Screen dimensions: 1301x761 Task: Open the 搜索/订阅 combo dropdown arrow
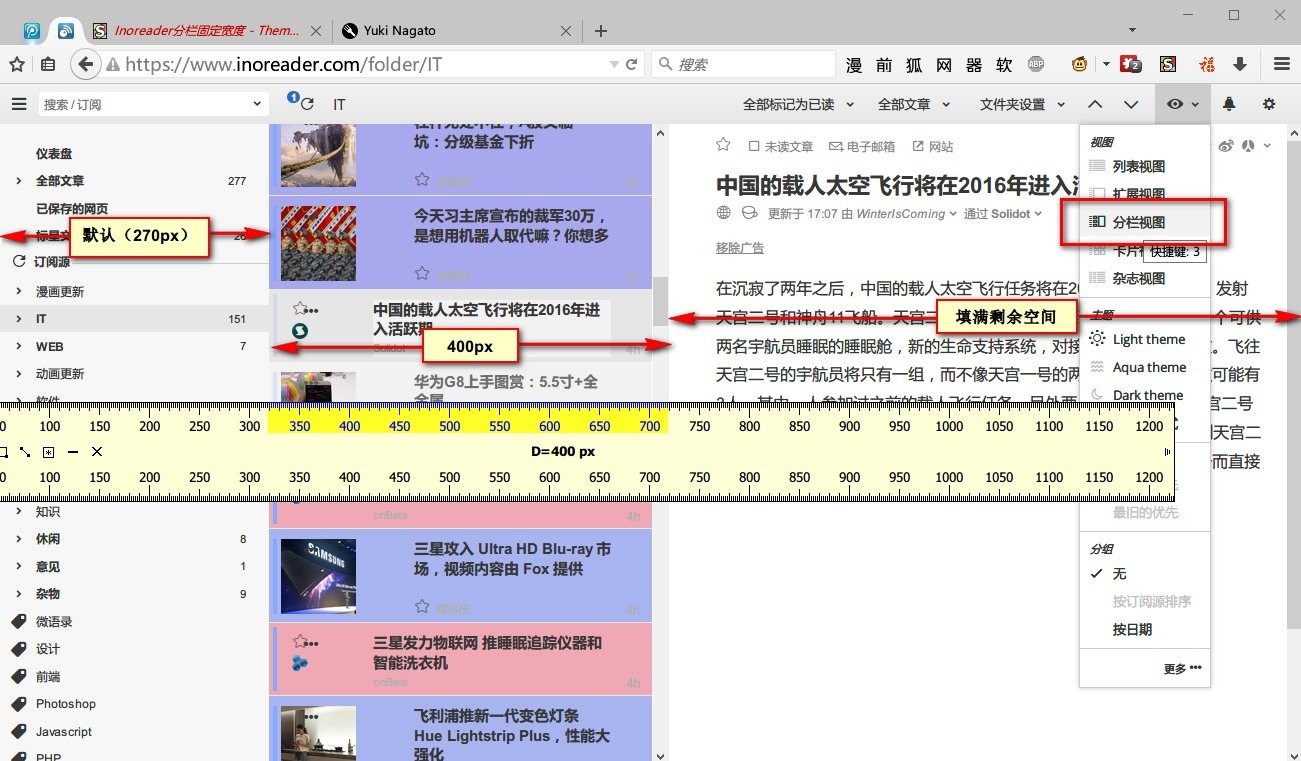pyautogui.click(x=256, y=104)
